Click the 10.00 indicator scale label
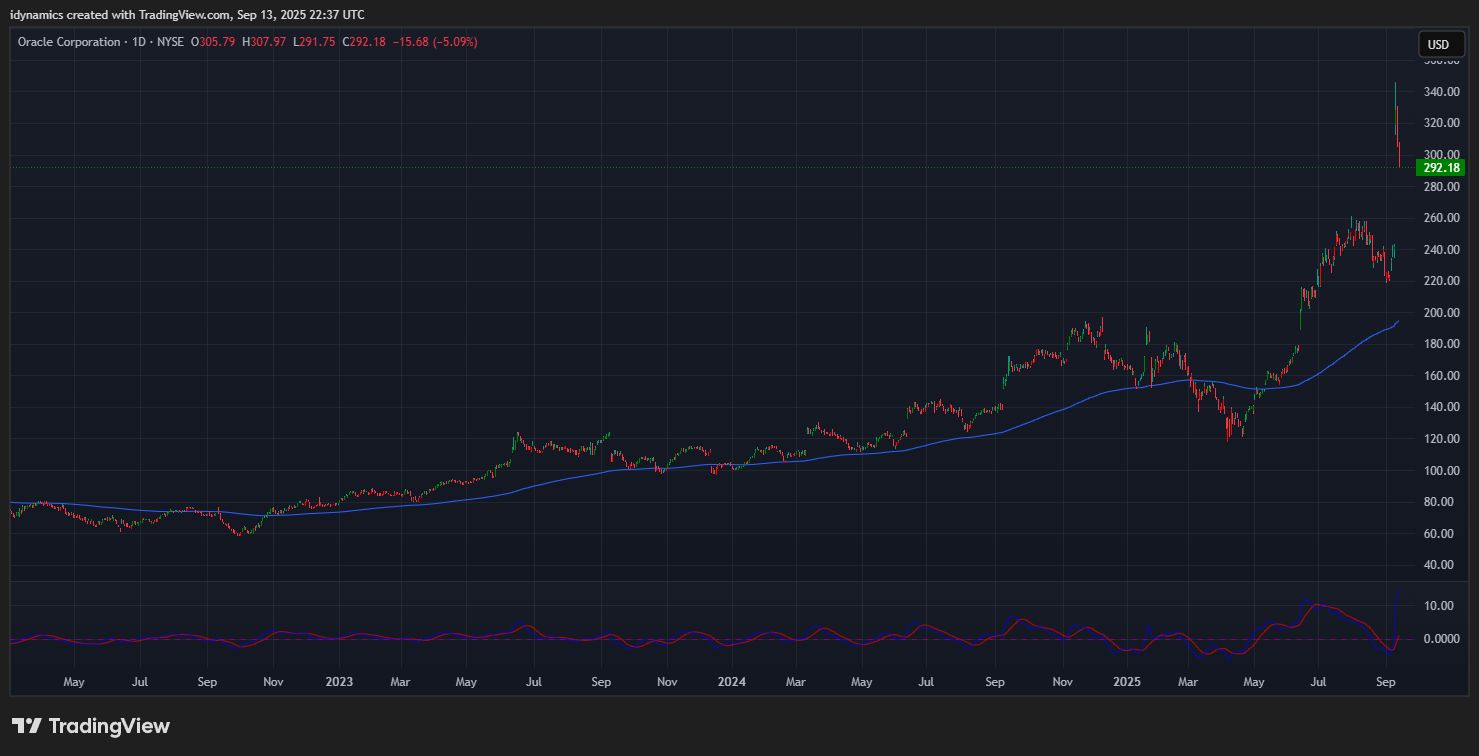The height and width of the screenshot is (756, 1479). (1439, 606)
